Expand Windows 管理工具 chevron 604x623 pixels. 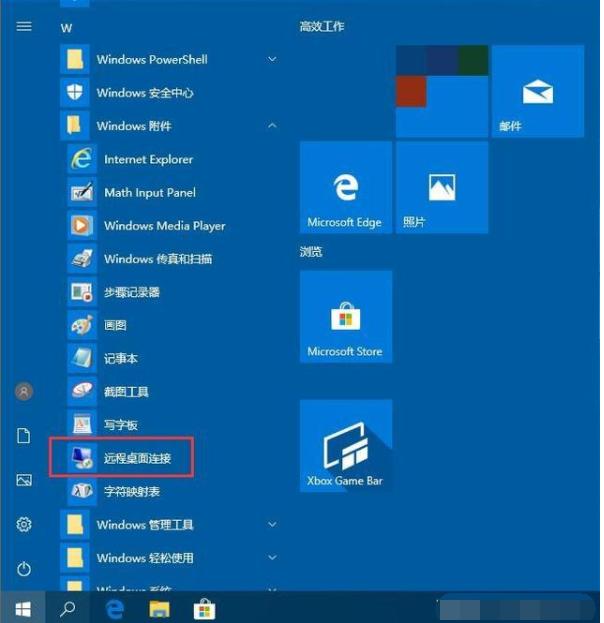click(x=272, y=524)
